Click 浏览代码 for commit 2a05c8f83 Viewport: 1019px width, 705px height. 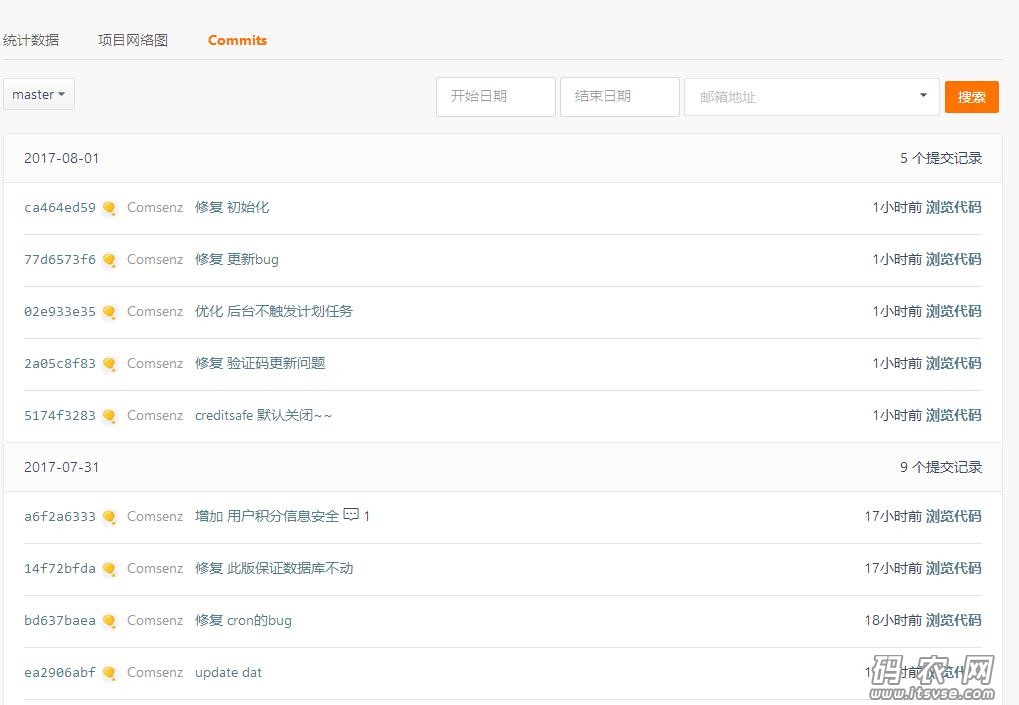click(953, 363)
